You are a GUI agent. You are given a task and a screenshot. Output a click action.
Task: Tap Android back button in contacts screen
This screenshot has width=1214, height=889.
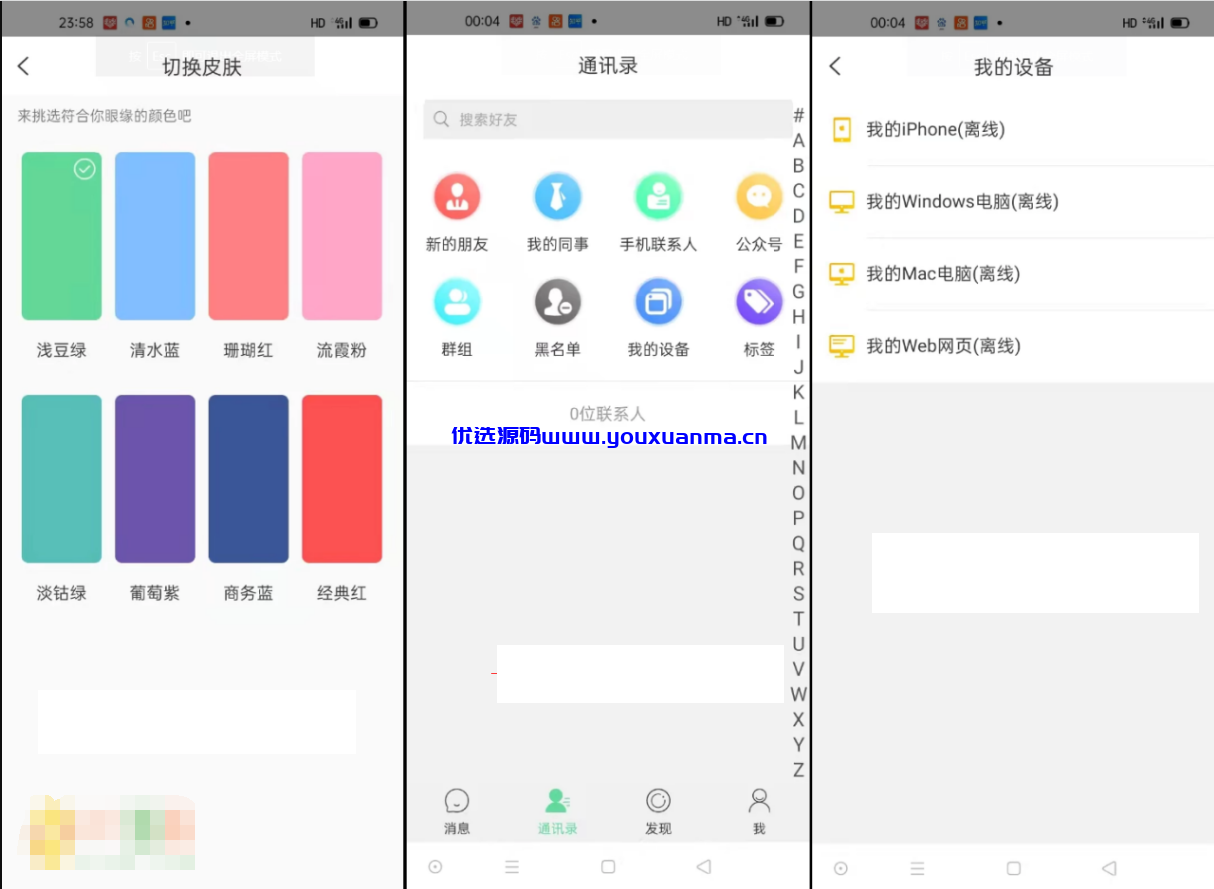pos(703,867)
